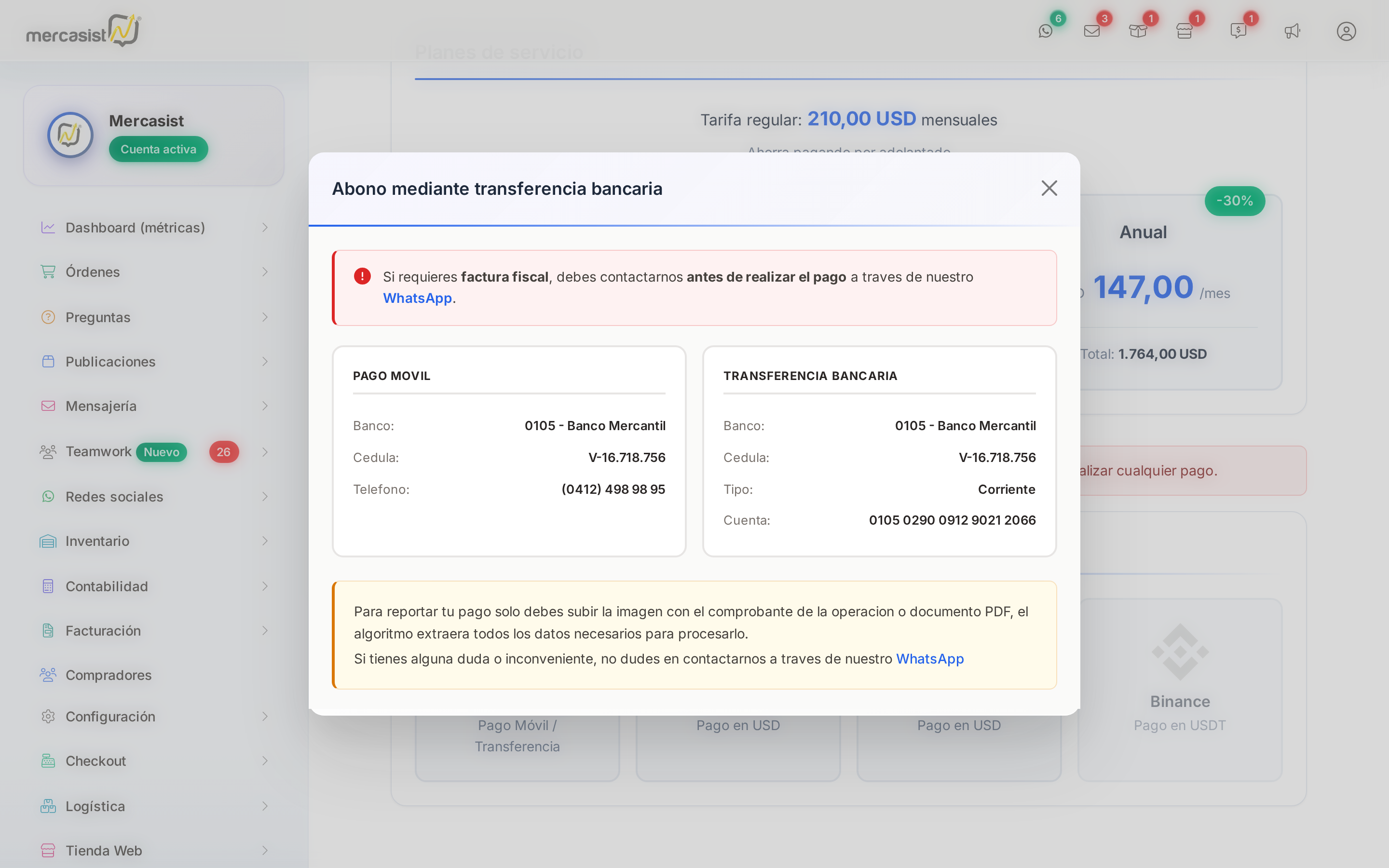Expand the Checkout chevron
1389x868 pixels.
[x=265, y=760]
